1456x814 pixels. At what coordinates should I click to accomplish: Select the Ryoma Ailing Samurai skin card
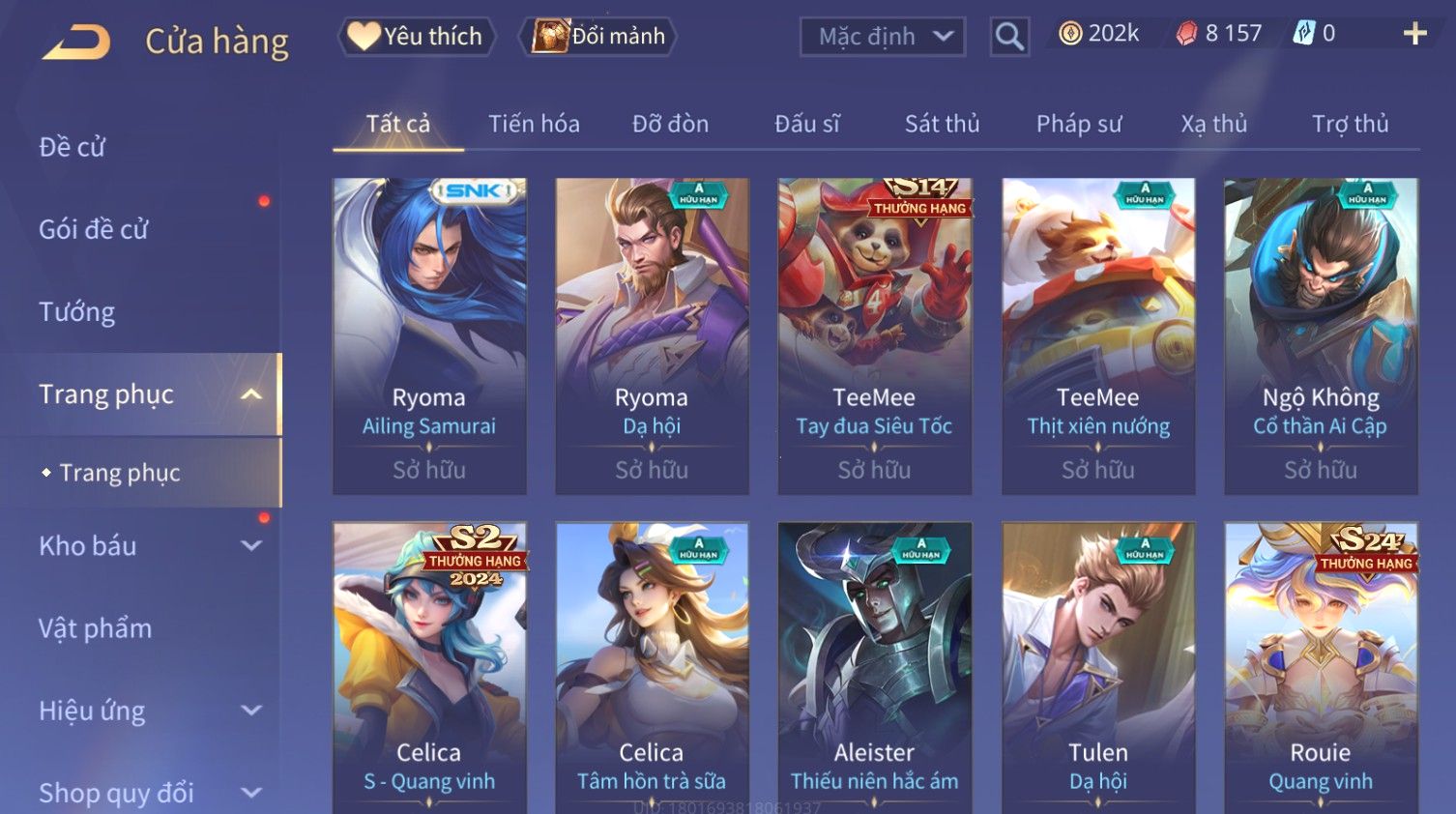coord(429,336)
